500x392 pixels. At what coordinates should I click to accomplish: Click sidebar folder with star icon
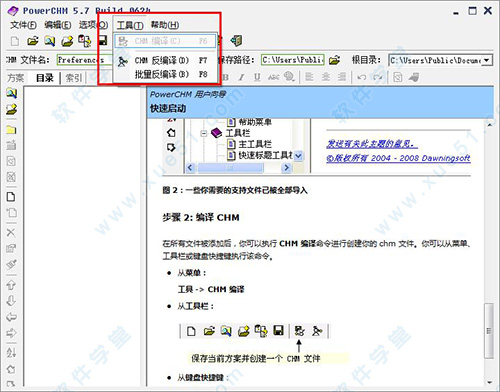(x=11, y=109)
